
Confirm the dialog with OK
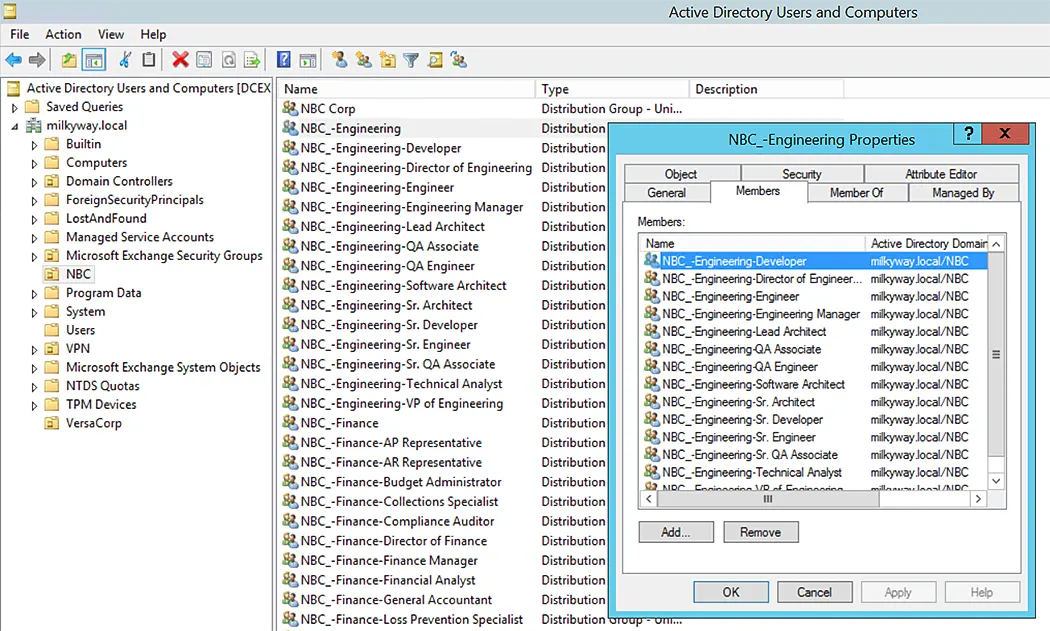click(731, 592)
